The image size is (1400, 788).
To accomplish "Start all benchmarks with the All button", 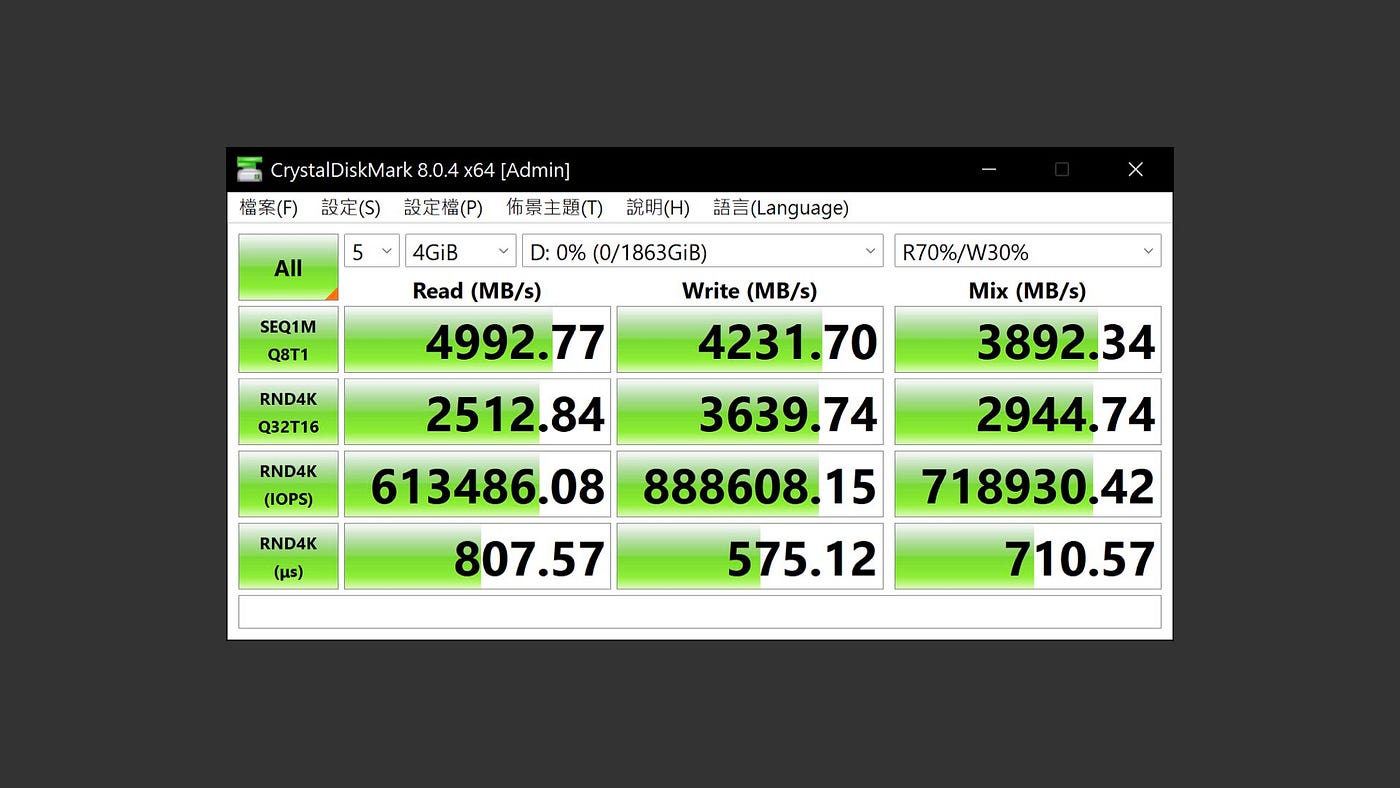I will click(x=288, y=267).
